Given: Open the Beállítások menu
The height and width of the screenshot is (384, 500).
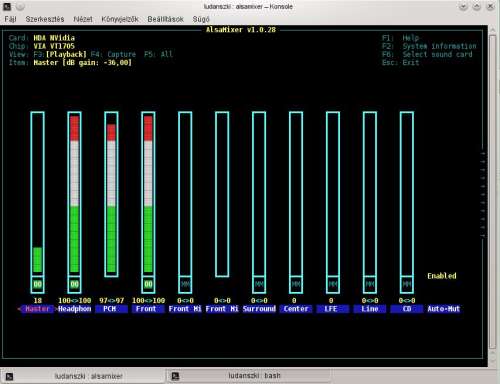Looking at the screenshot, I should (x=165, y=19).
